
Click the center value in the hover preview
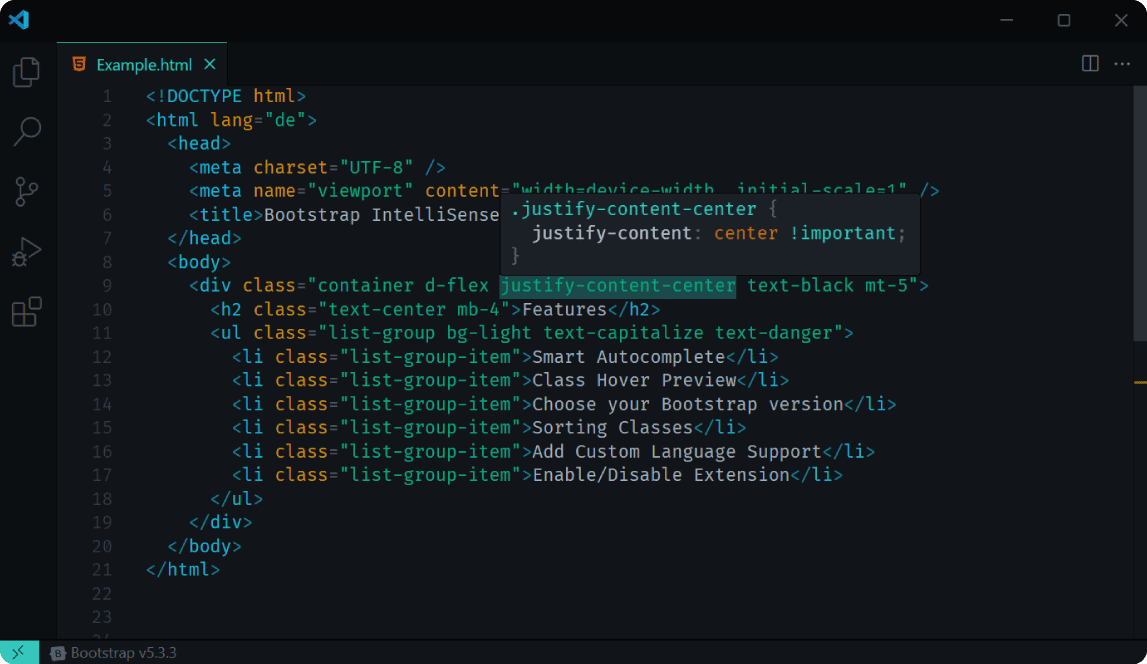(745, 232)
